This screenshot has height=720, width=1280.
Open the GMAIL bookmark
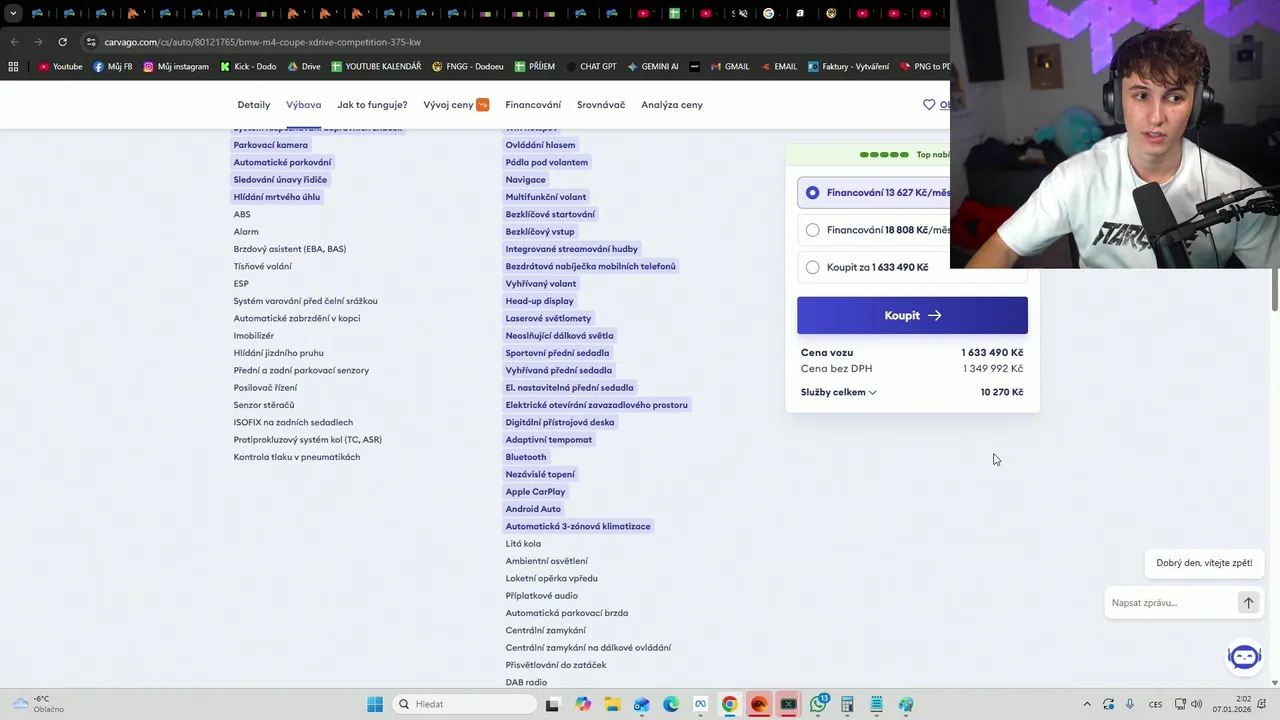click(x=729, y=67)
